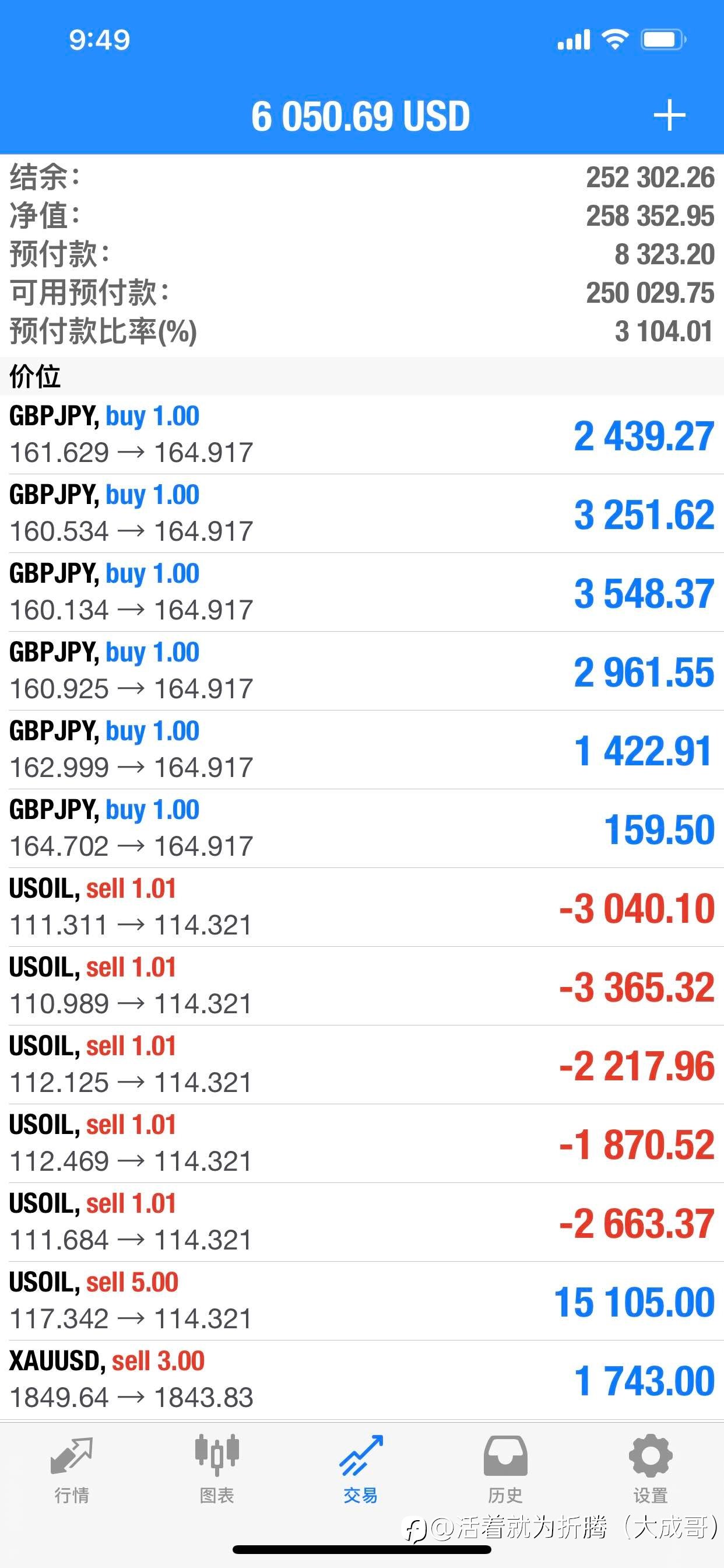Tap the battery status icon

(x=663, y=40)
